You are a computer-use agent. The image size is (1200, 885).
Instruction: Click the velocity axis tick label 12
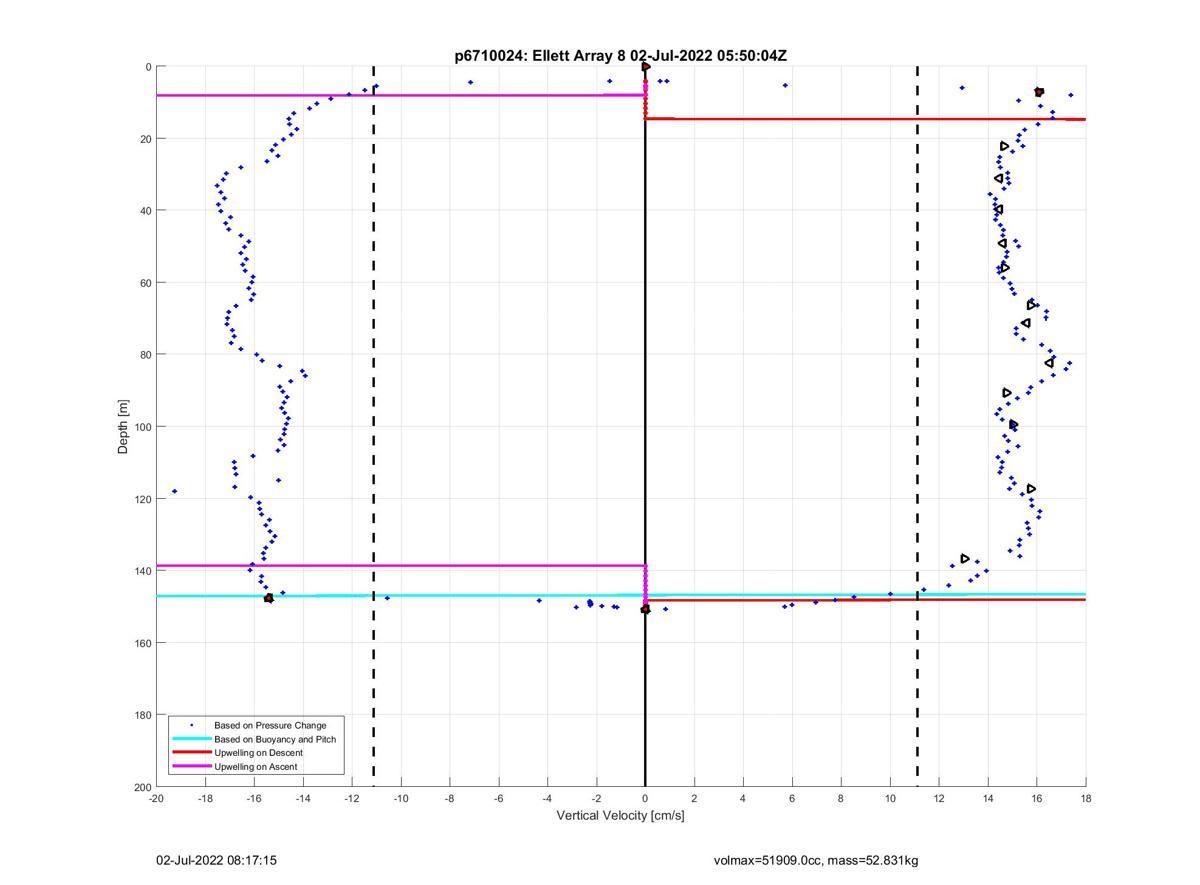tap(939, 798)
